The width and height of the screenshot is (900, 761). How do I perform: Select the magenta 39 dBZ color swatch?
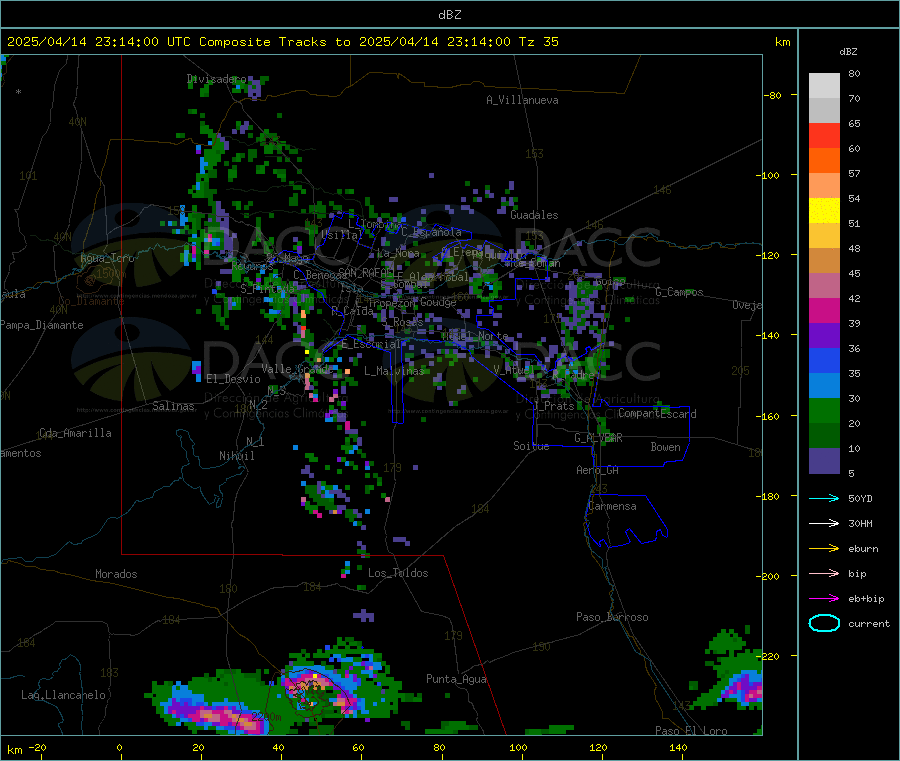click(x=824, y=310)
